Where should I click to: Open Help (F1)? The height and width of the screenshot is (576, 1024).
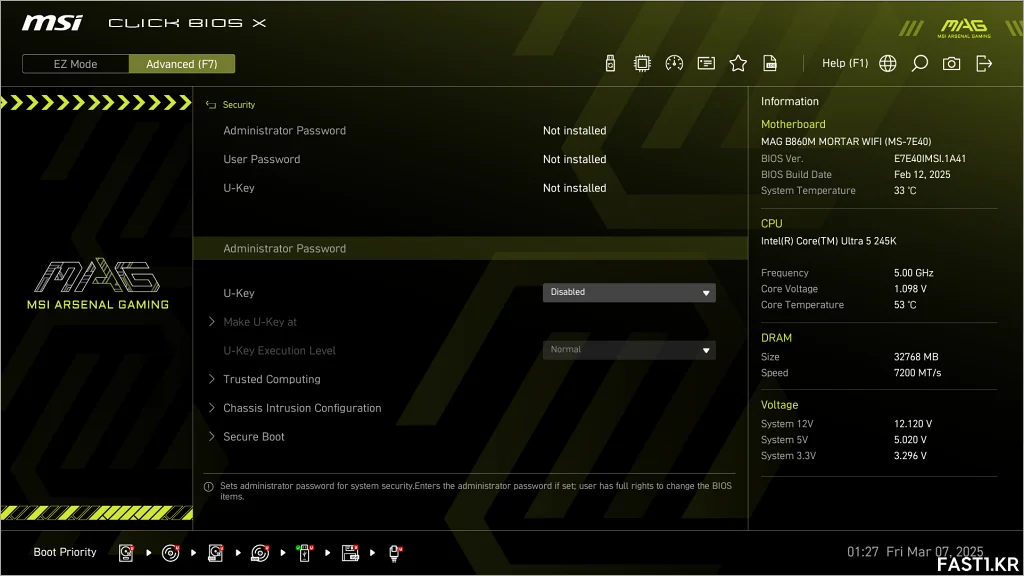[845, 63]
